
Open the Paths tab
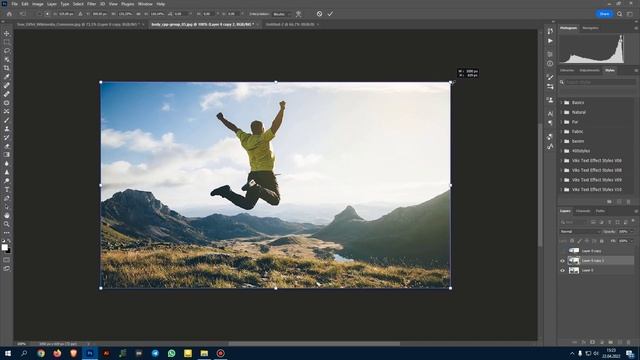click(600, 211)
